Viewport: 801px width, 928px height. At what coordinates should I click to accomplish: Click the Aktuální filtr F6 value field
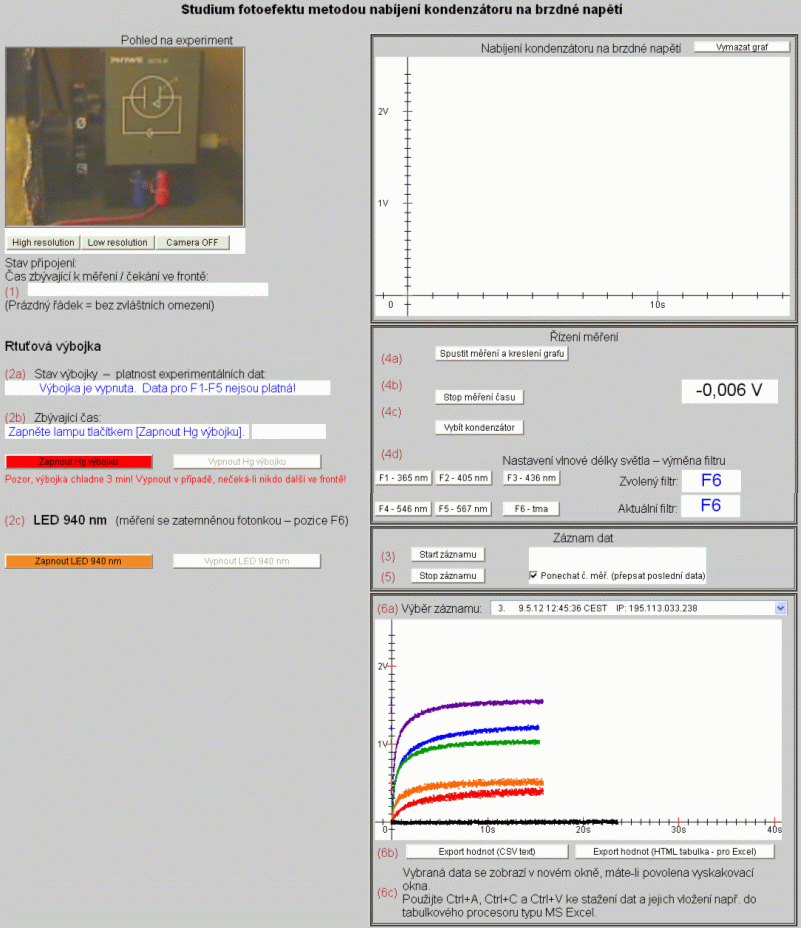pyautogui.click(x=711, y=505)
